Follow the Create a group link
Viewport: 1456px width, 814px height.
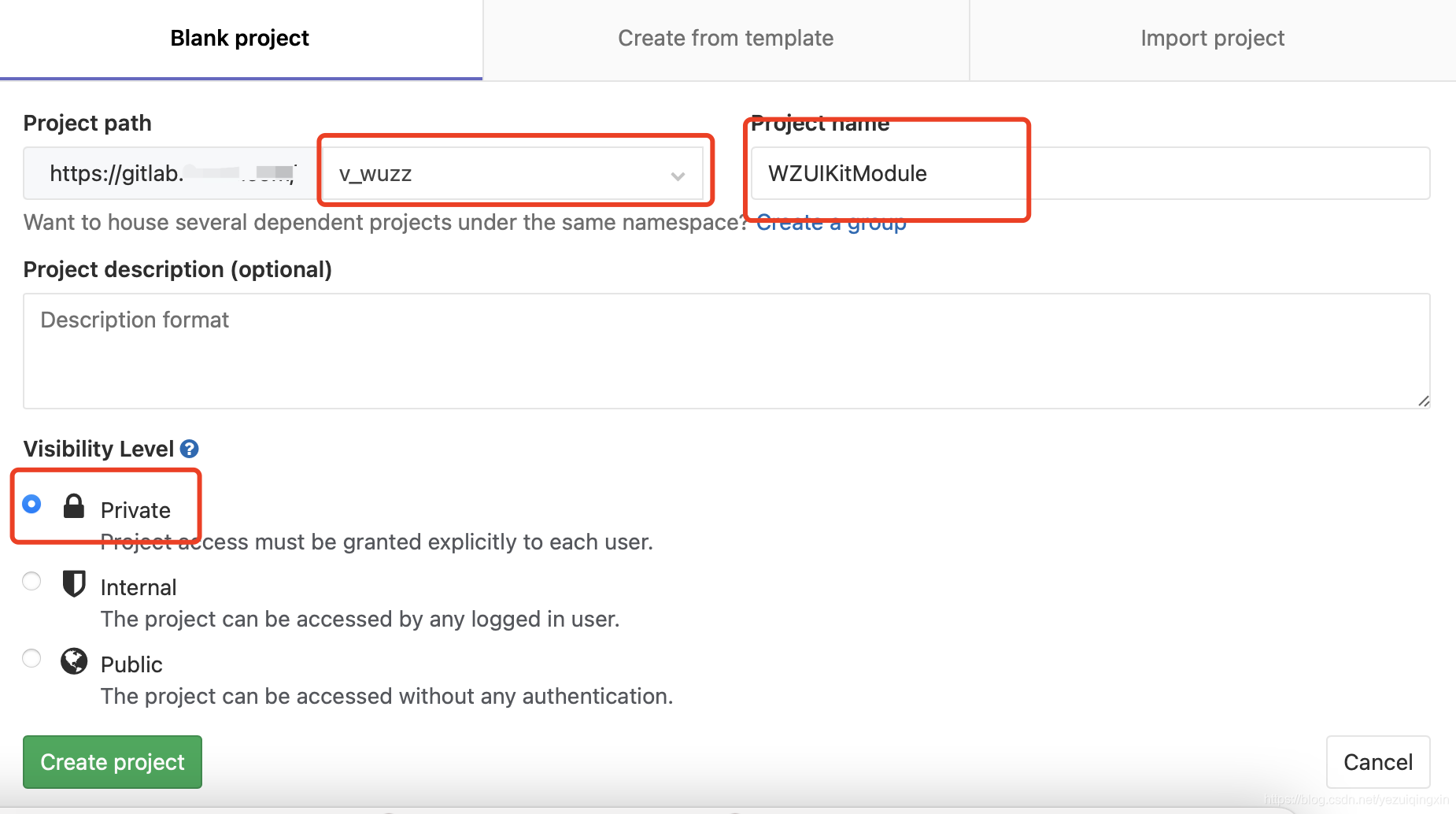pyautogui.click(x=831, y=223)
